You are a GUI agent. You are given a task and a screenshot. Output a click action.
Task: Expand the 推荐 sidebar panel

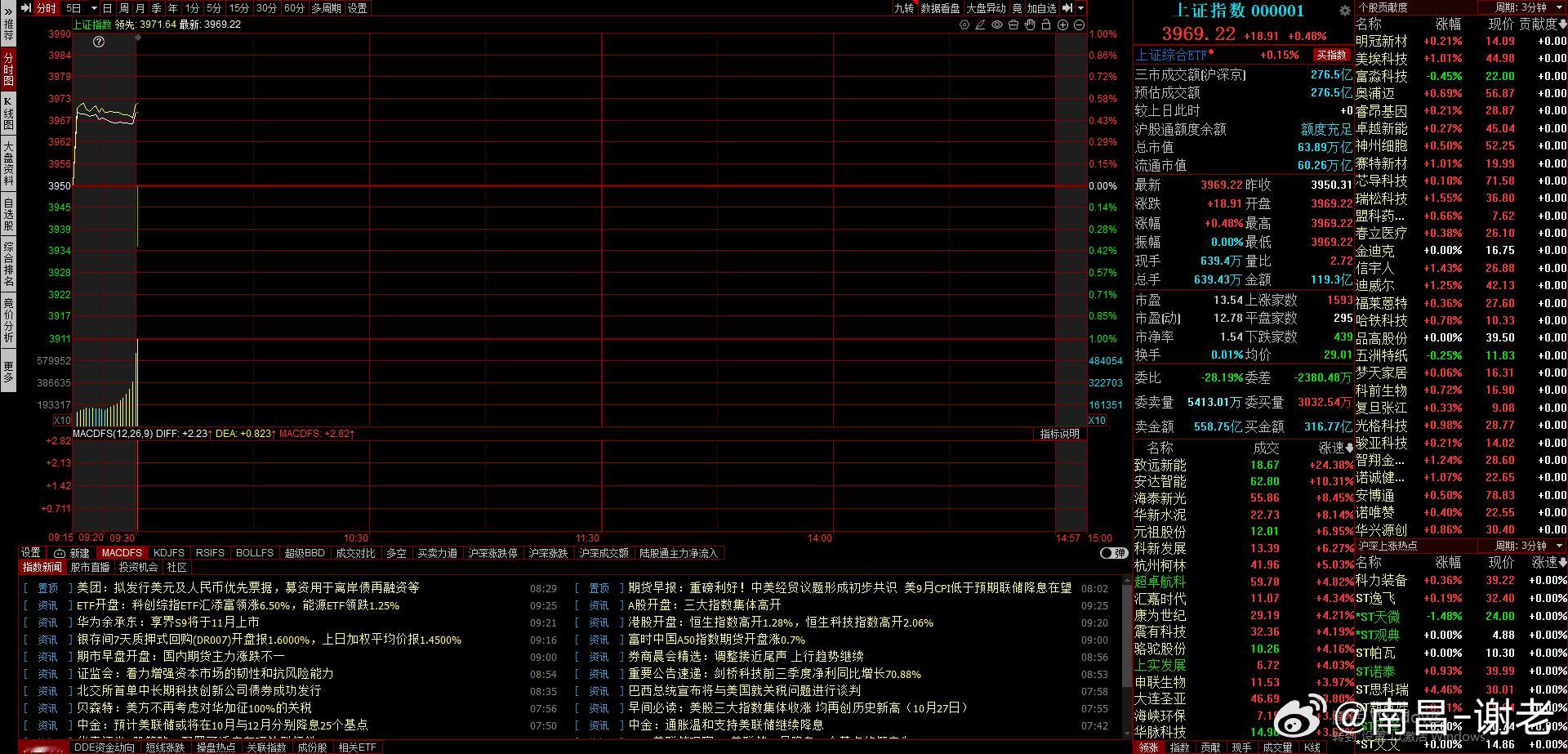click(x=8, y=25)
